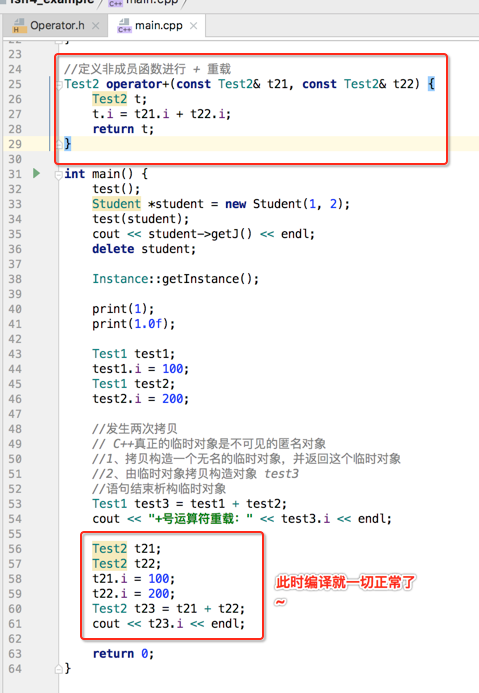Click the 'operator+' keyword on line 25

click(137, 84)
